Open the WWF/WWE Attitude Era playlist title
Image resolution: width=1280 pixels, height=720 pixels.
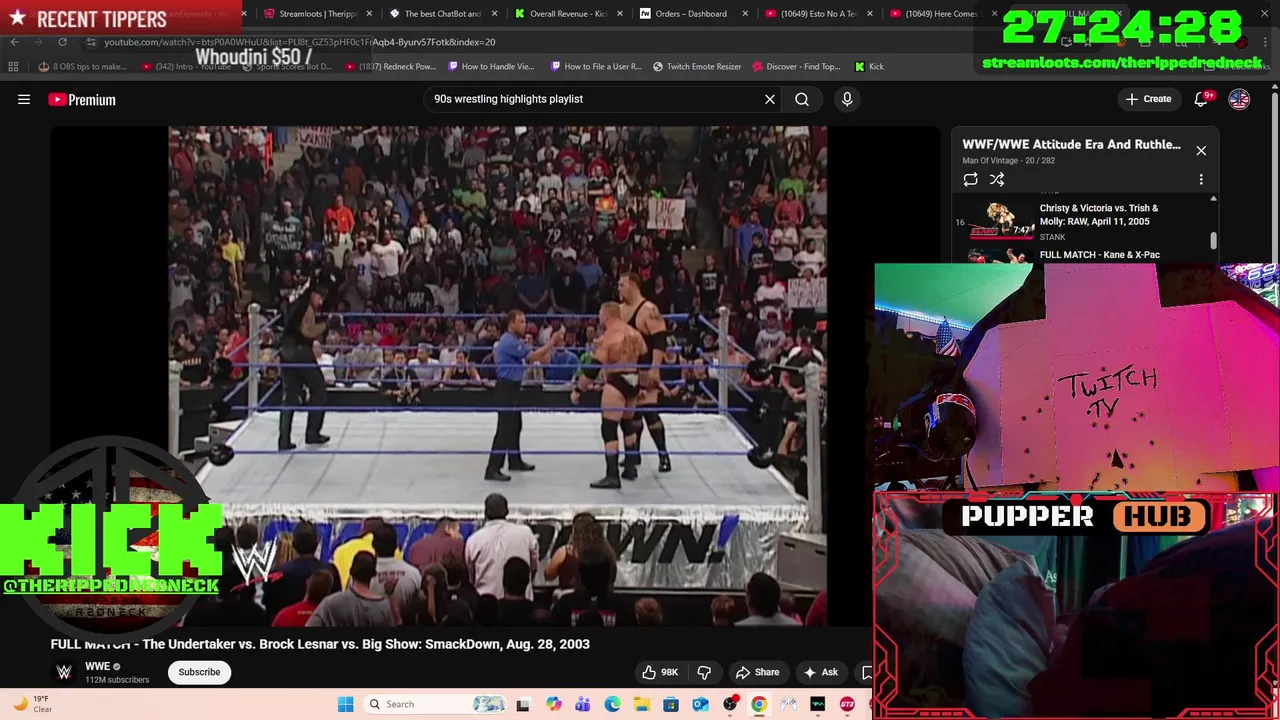pyautogui.click(x=1071, y=144)
